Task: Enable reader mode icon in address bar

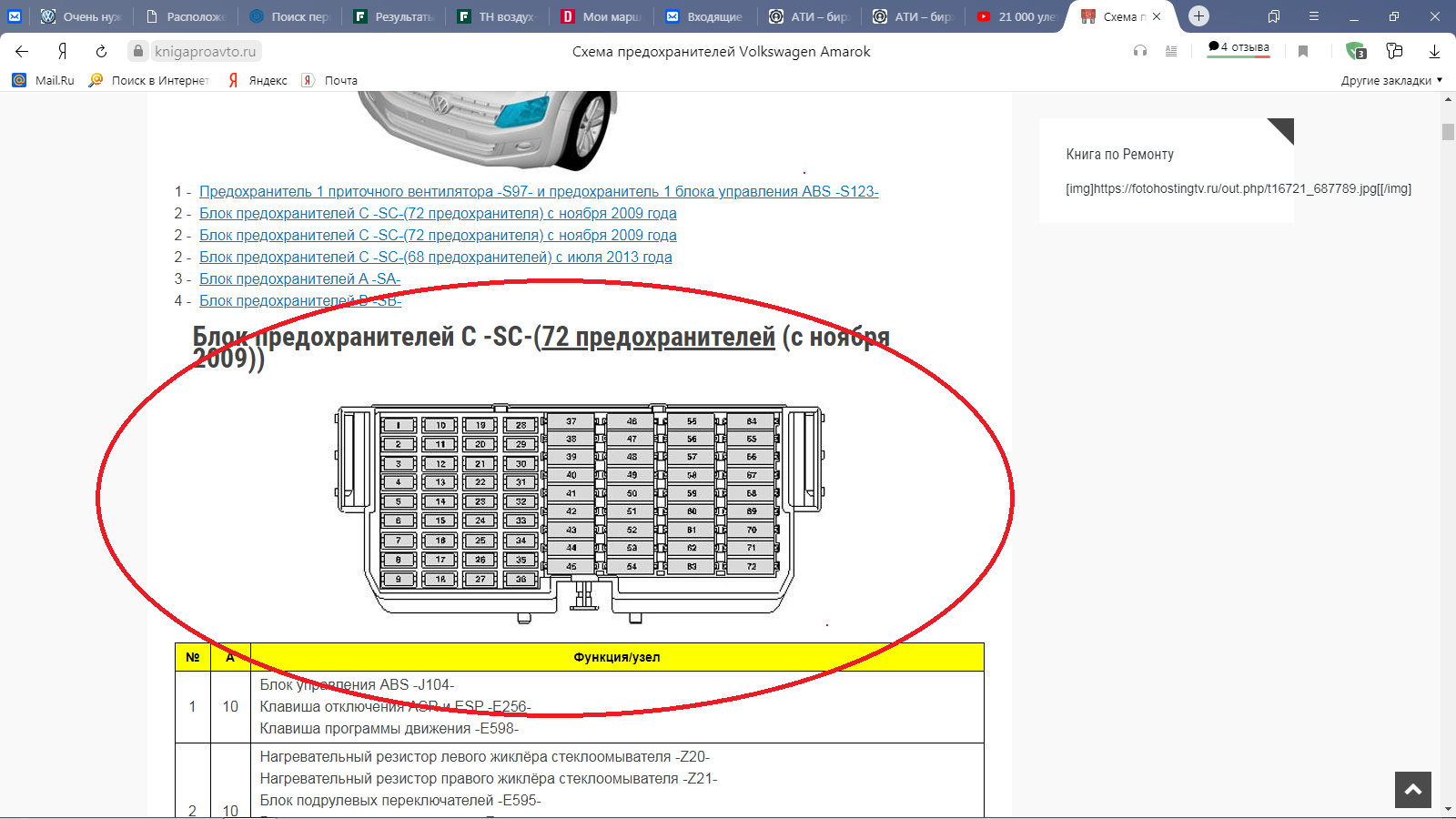Action: click(1171, 51)
